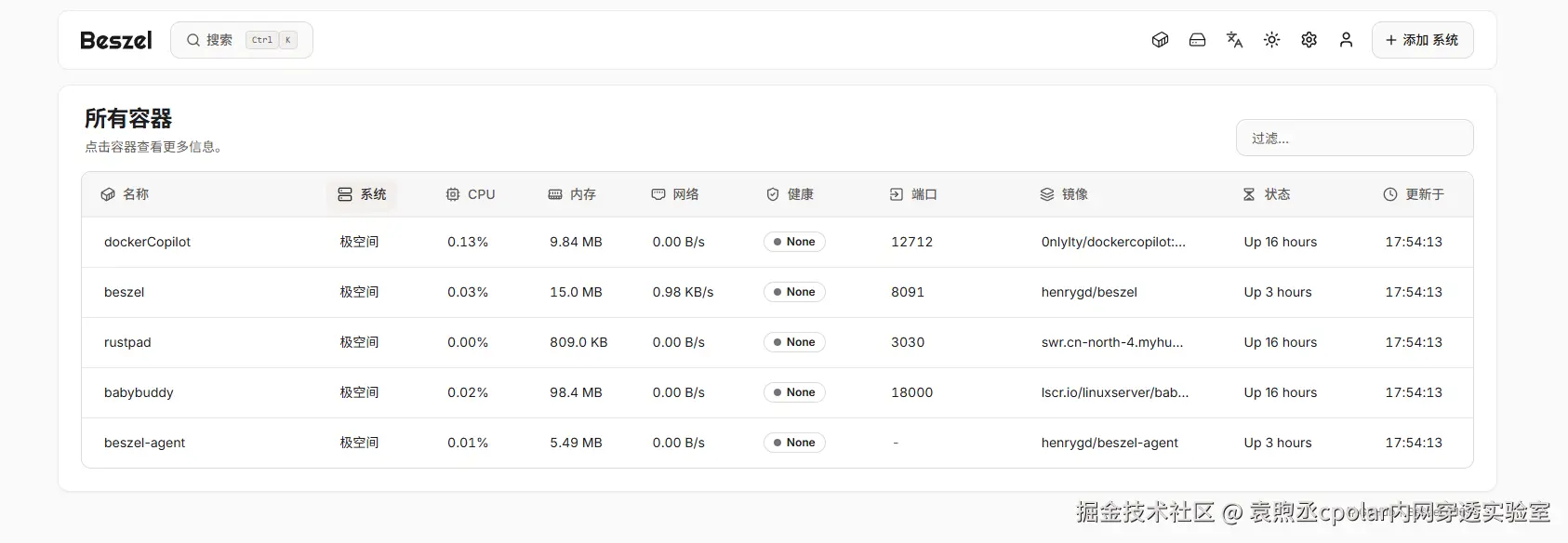Open the rustpad container row
Screen dimensions: 1568x543
click(777, 342)
